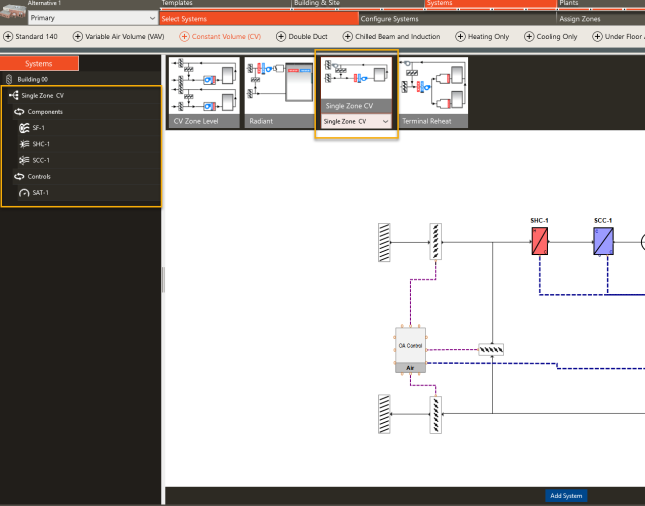The image size is (645, 506).
Task: Select the CV Zone Level system thumbnail
Action: point(204,92)
